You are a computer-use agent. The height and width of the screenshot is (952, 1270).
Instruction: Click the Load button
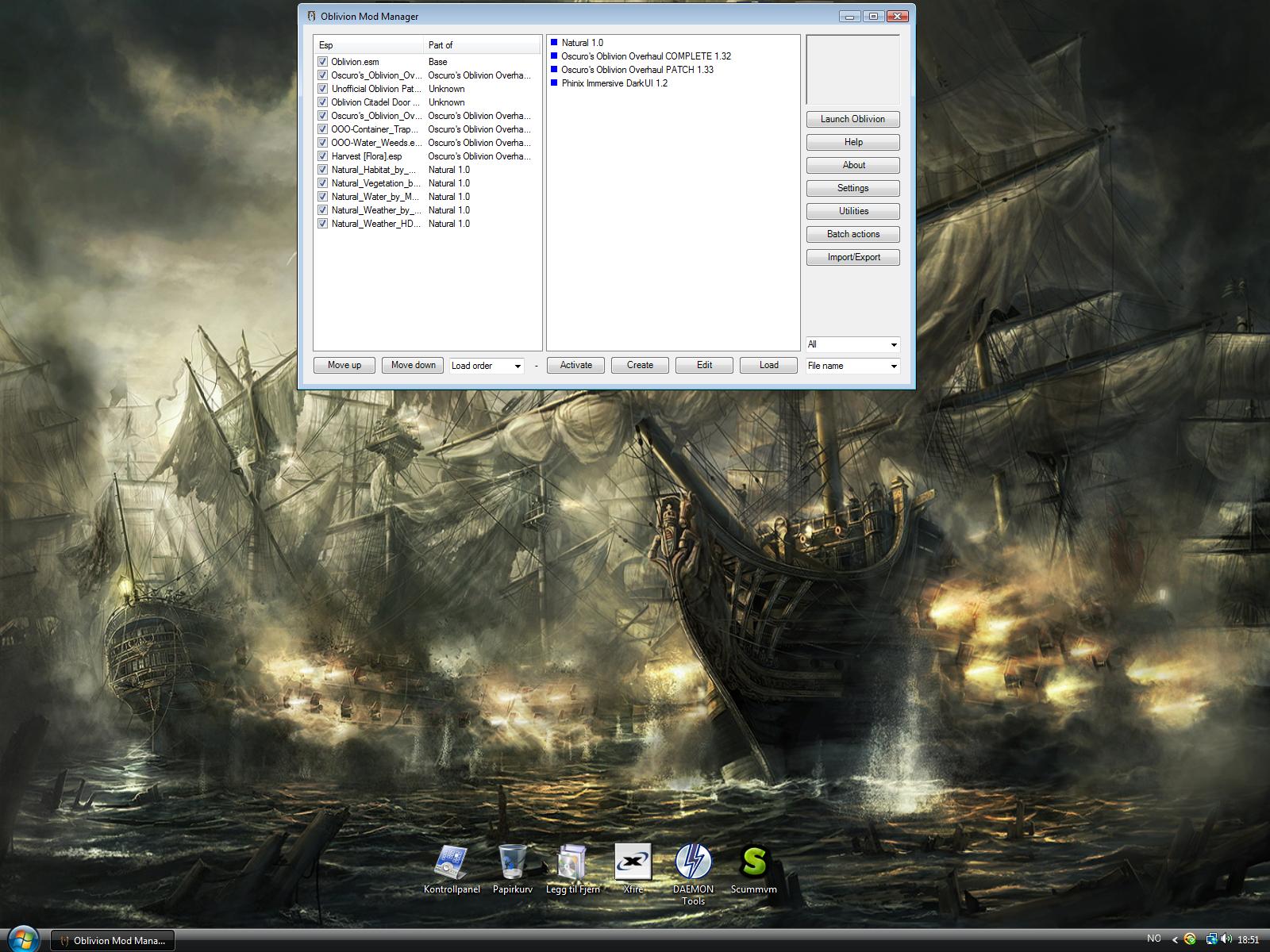[x=768, y=365]
